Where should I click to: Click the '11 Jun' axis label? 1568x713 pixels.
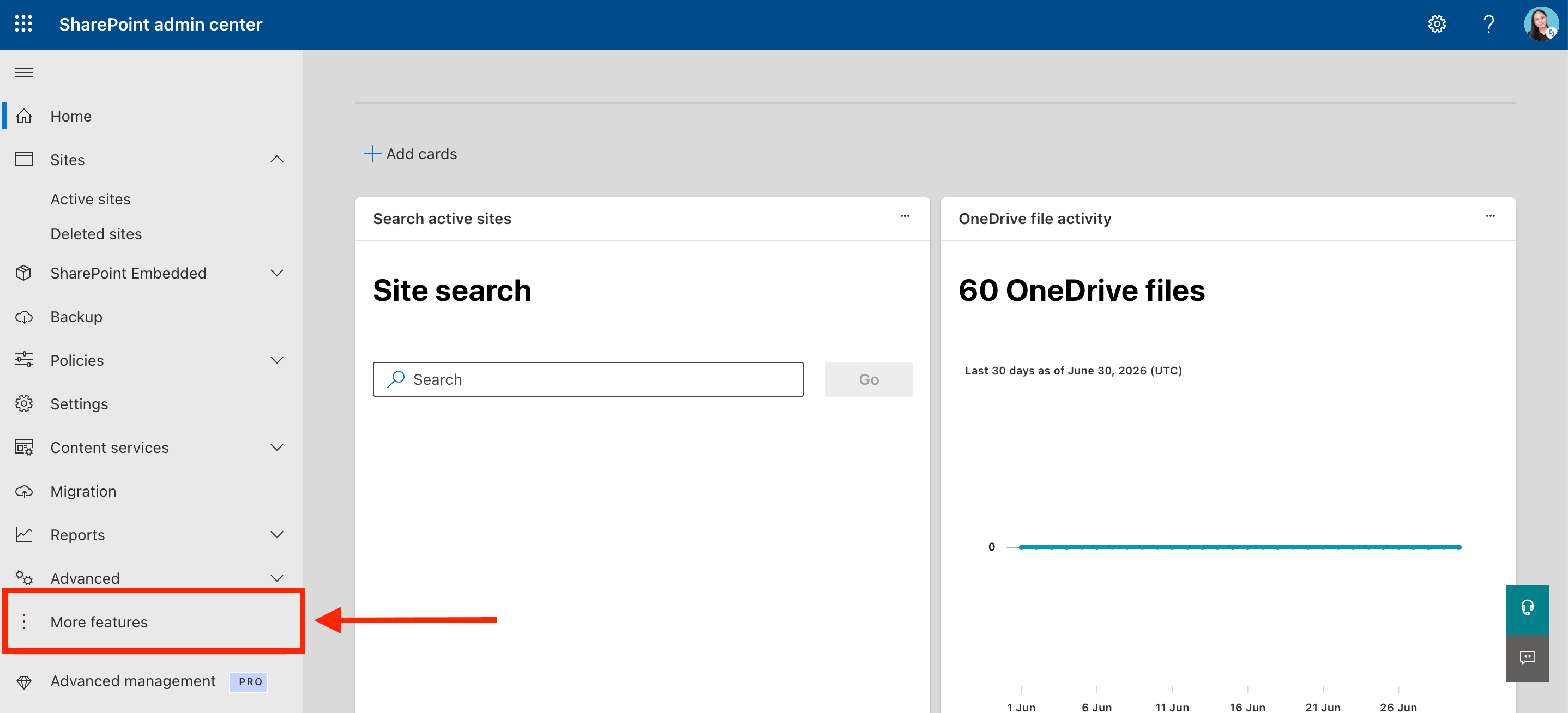pyautogui.click(x=1172, y=707)
